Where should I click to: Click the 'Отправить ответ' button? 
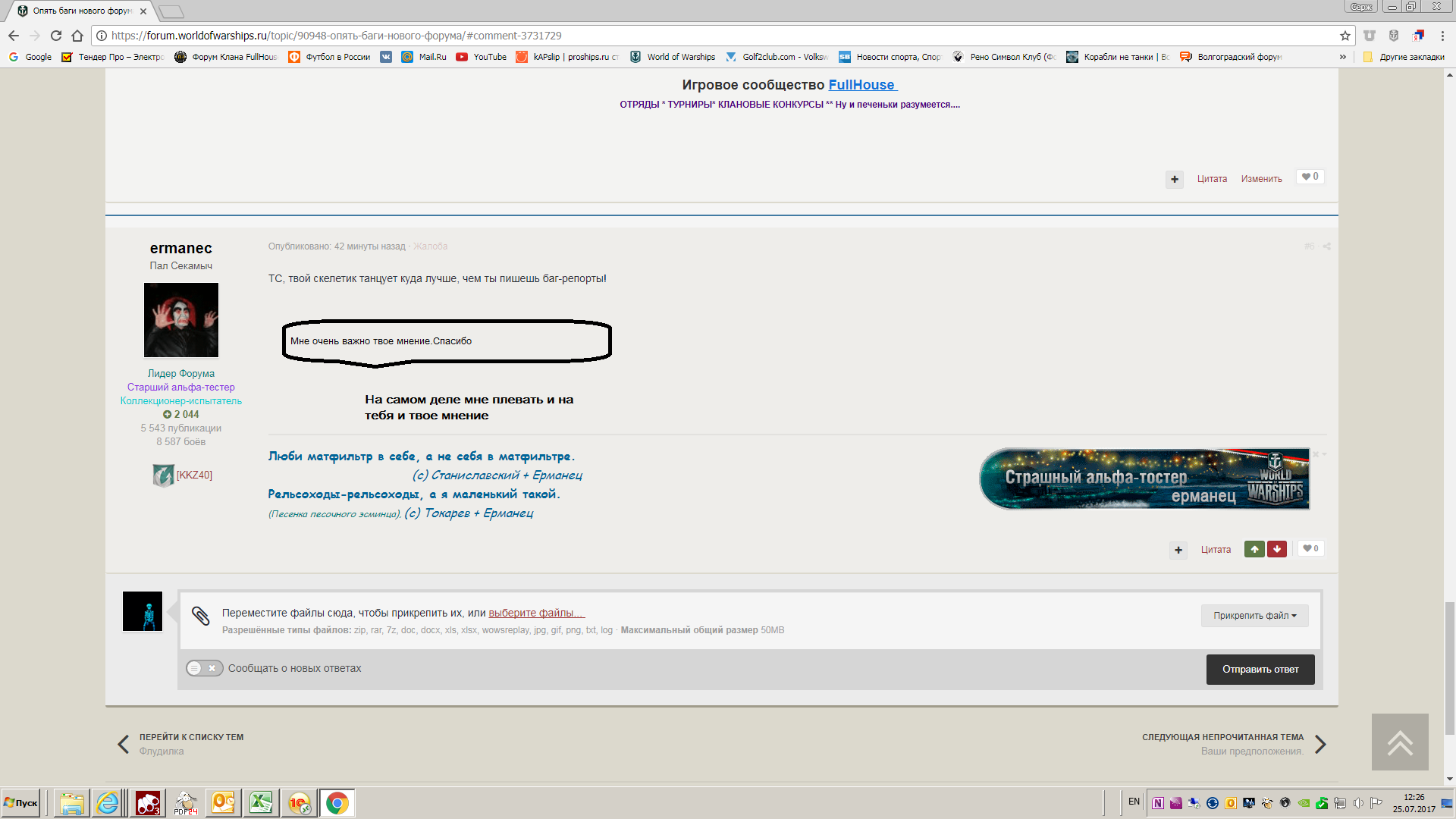[1260, 670]
